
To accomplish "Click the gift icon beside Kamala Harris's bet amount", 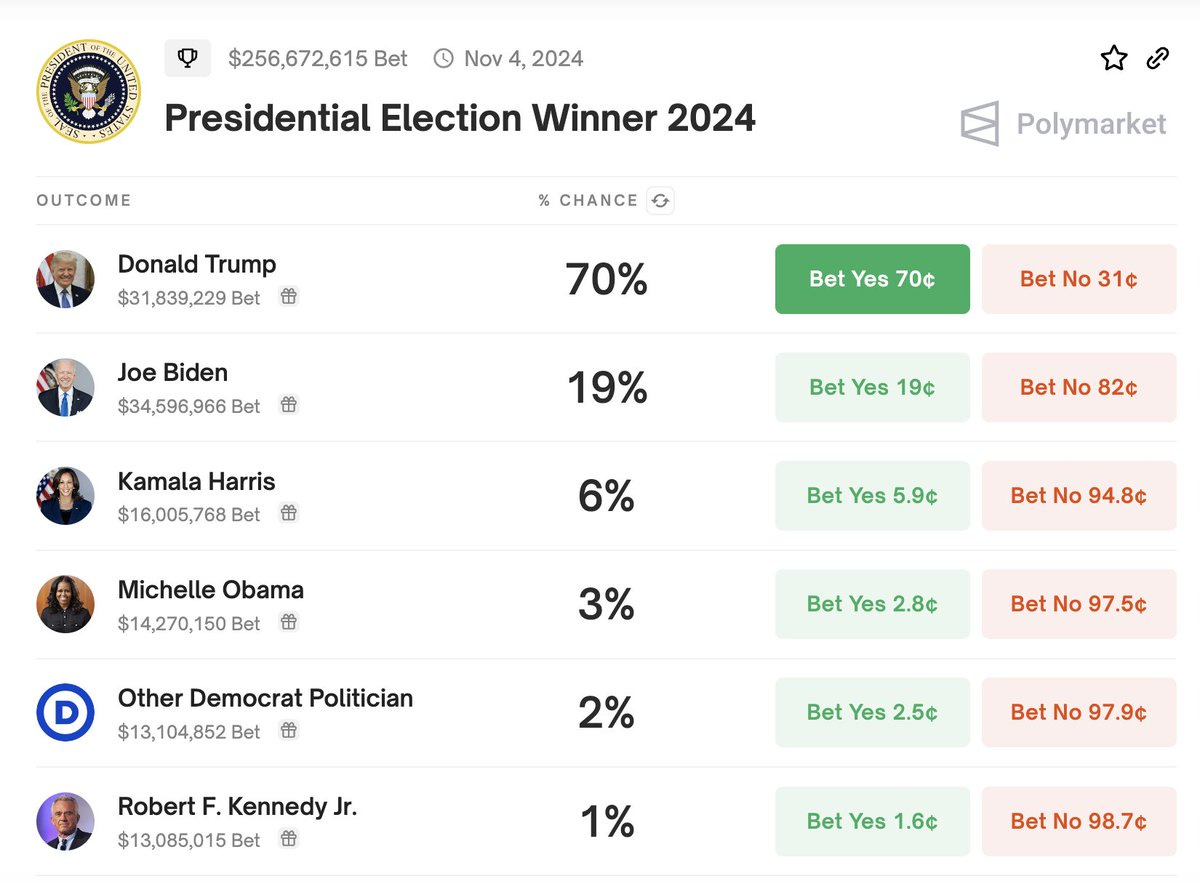I will 288,513.
